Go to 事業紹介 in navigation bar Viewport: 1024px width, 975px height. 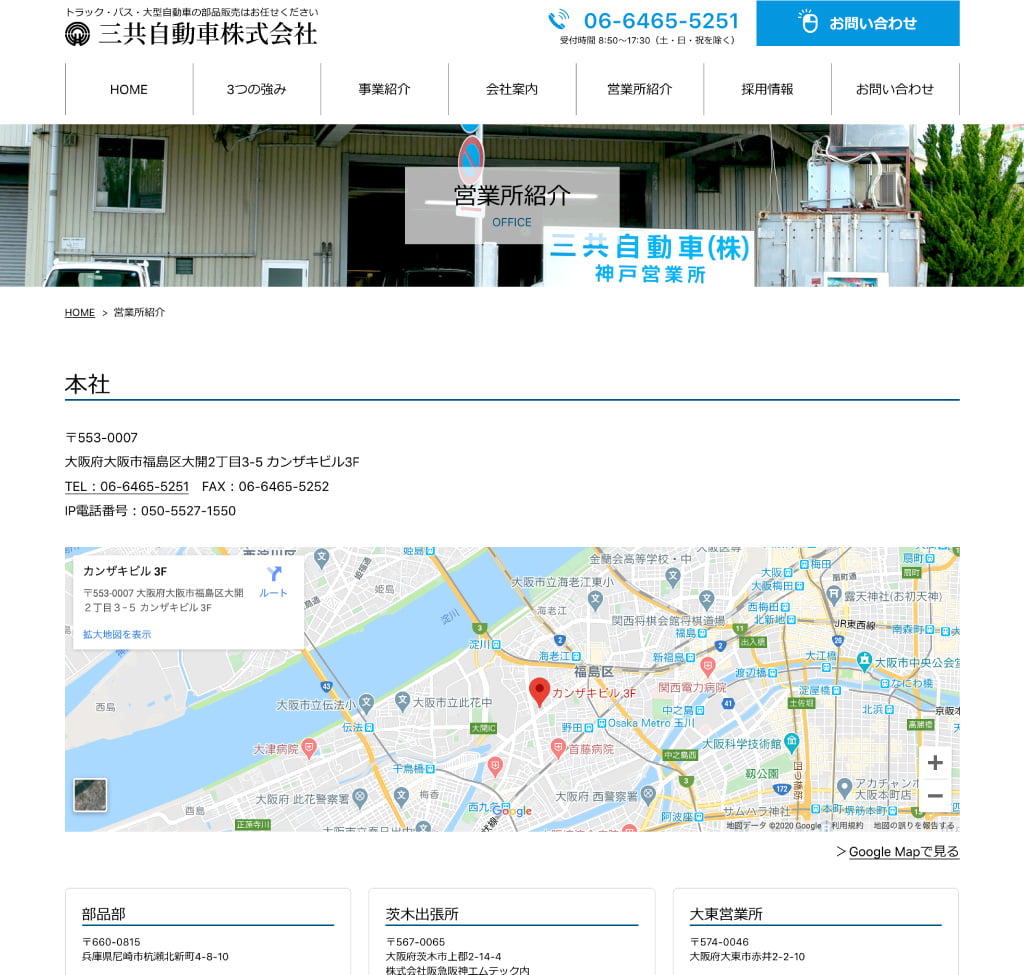[384, 89]
